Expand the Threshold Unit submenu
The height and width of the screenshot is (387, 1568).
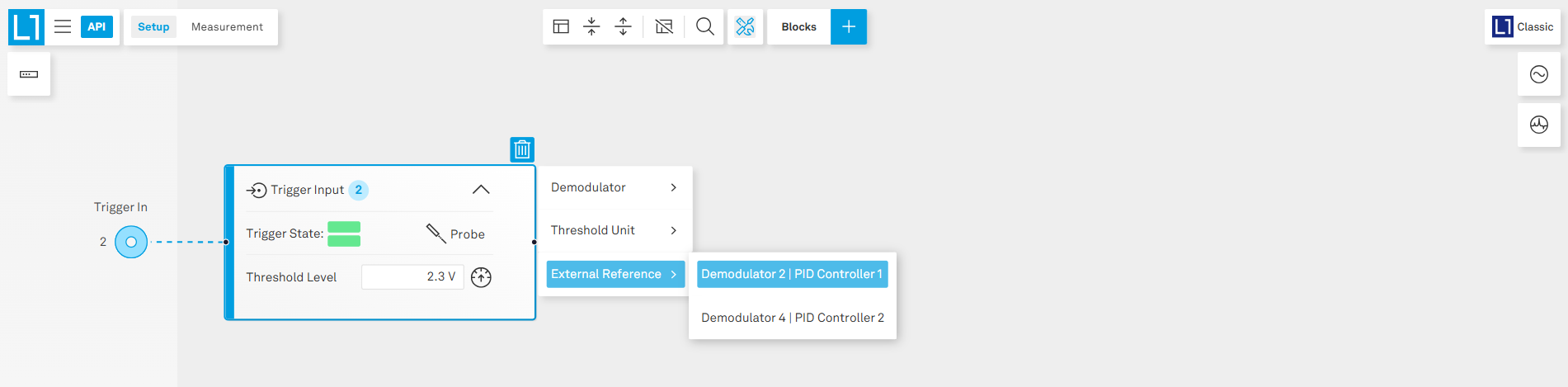pyautogui.click(x=614, y=230)
